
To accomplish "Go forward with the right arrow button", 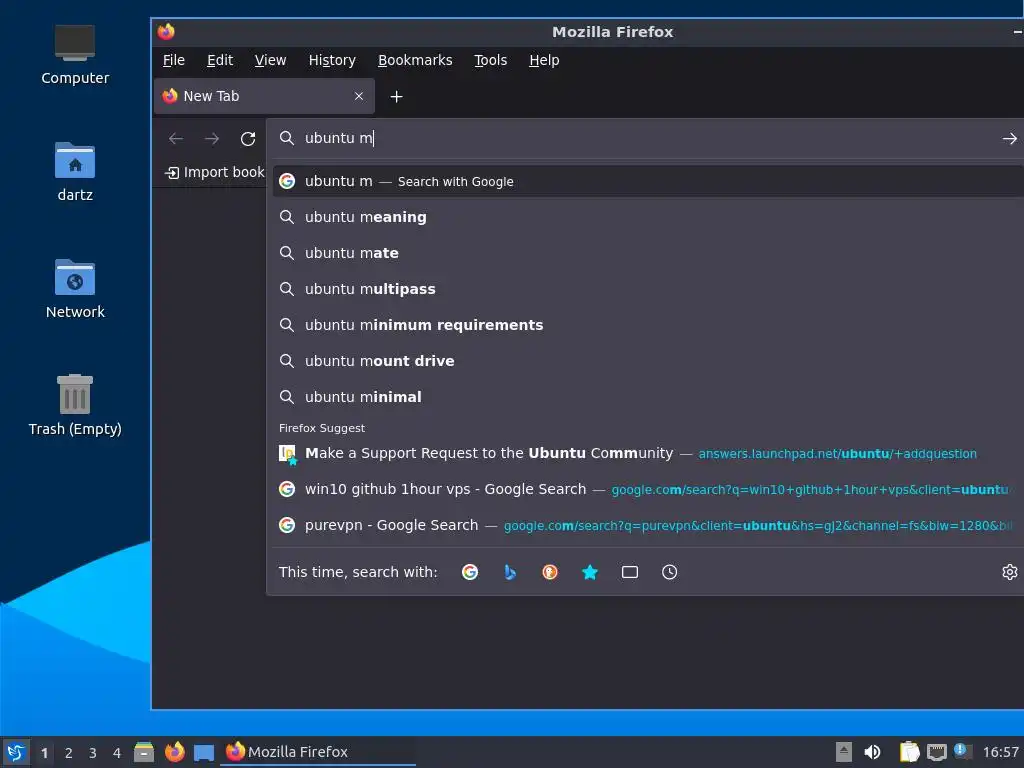I will pos(212,138).
